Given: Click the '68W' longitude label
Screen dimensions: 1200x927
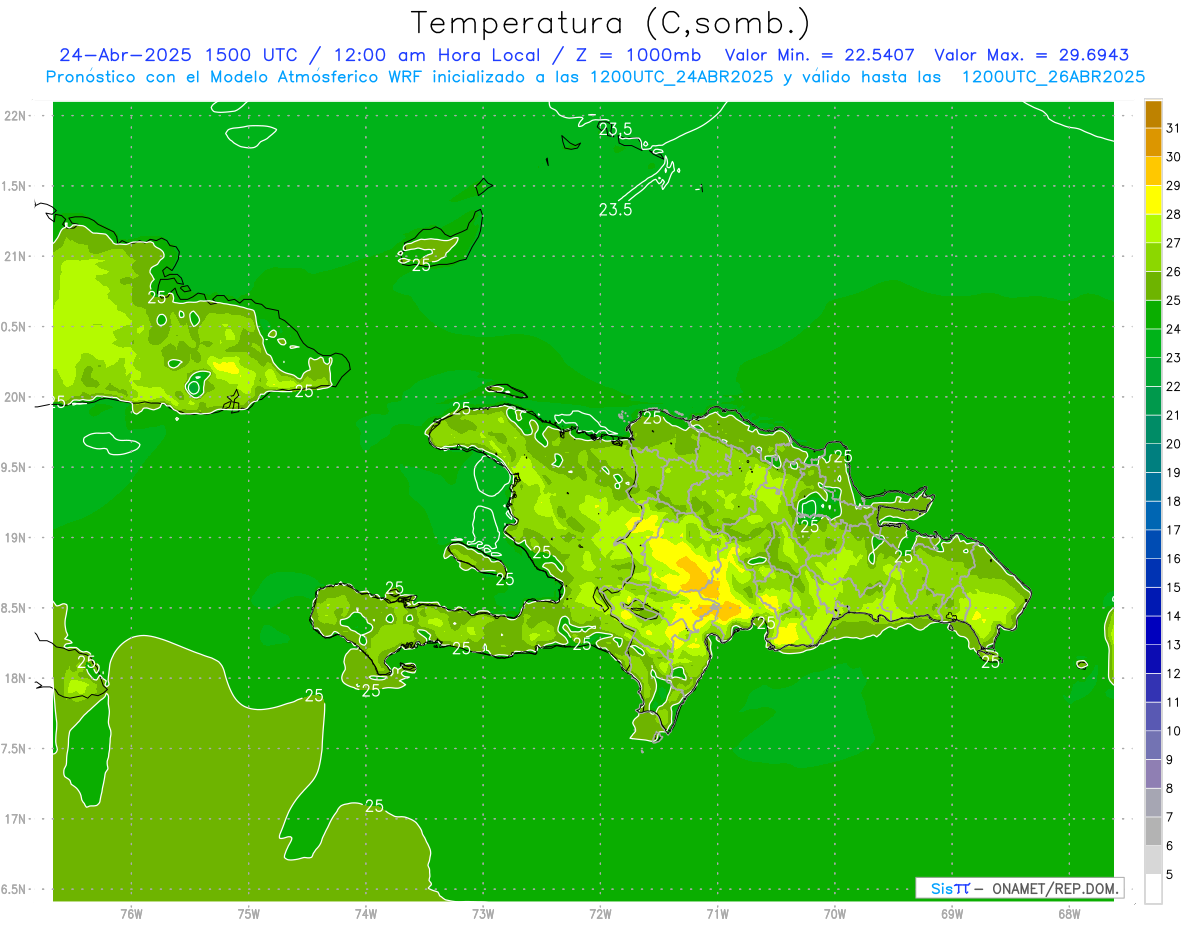Looking at the screenshot, I should tap(1068, 914).
